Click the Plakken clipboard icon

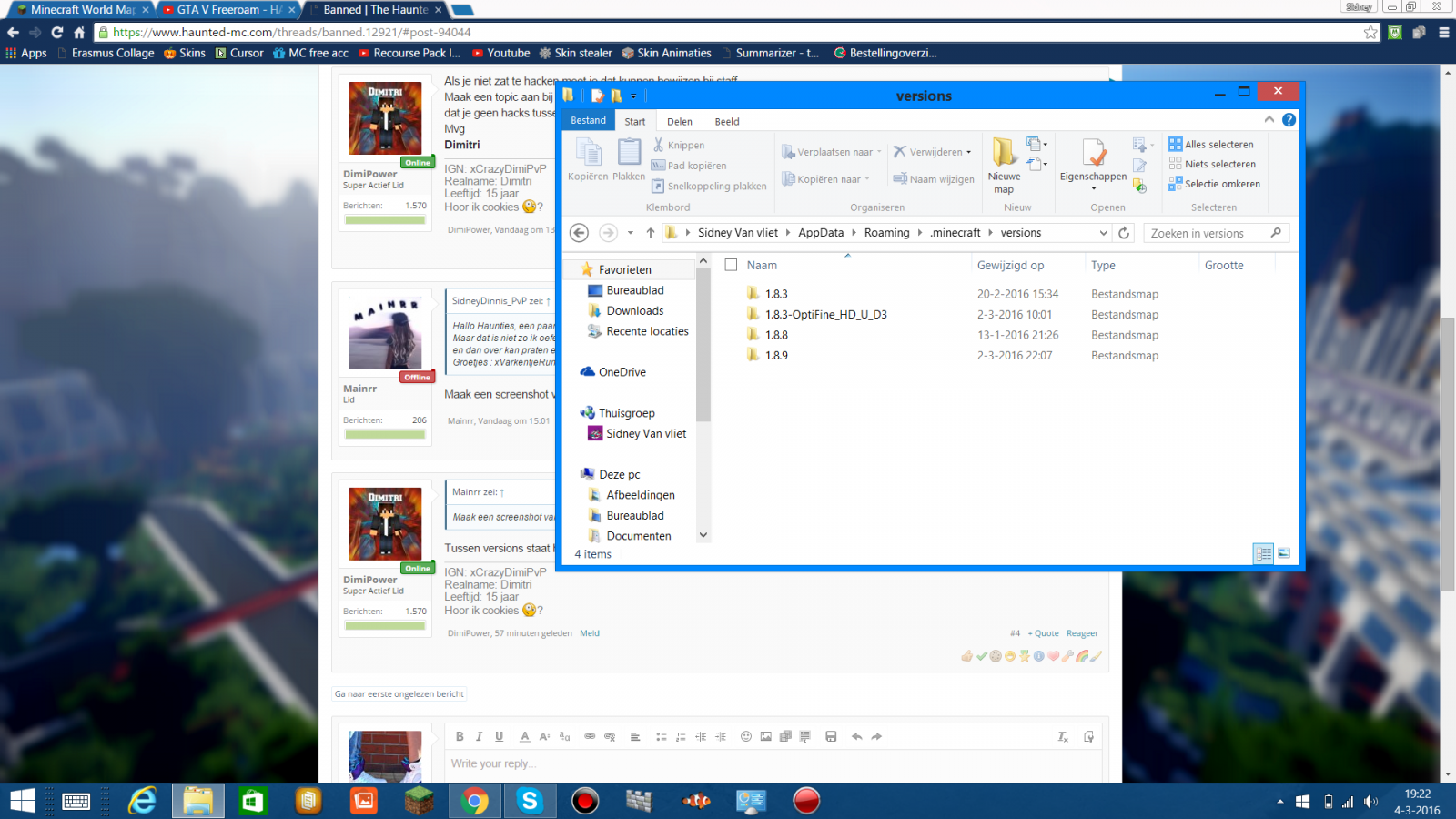tap(629, 159)
